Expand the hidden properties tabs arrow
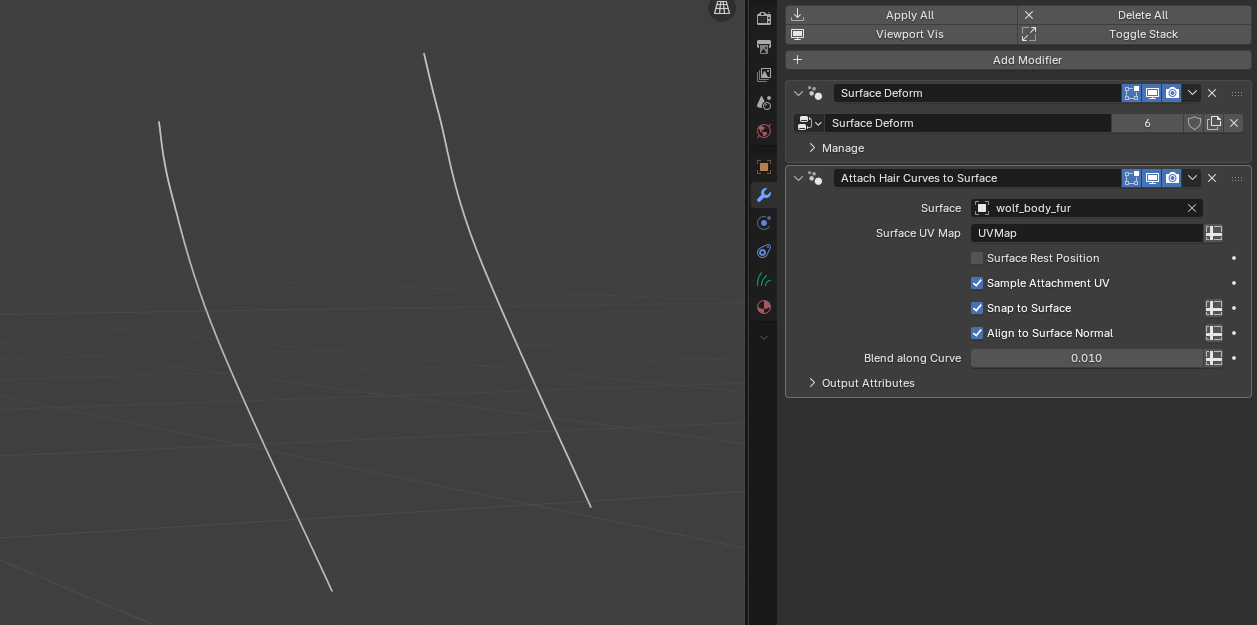 point(764,338)
